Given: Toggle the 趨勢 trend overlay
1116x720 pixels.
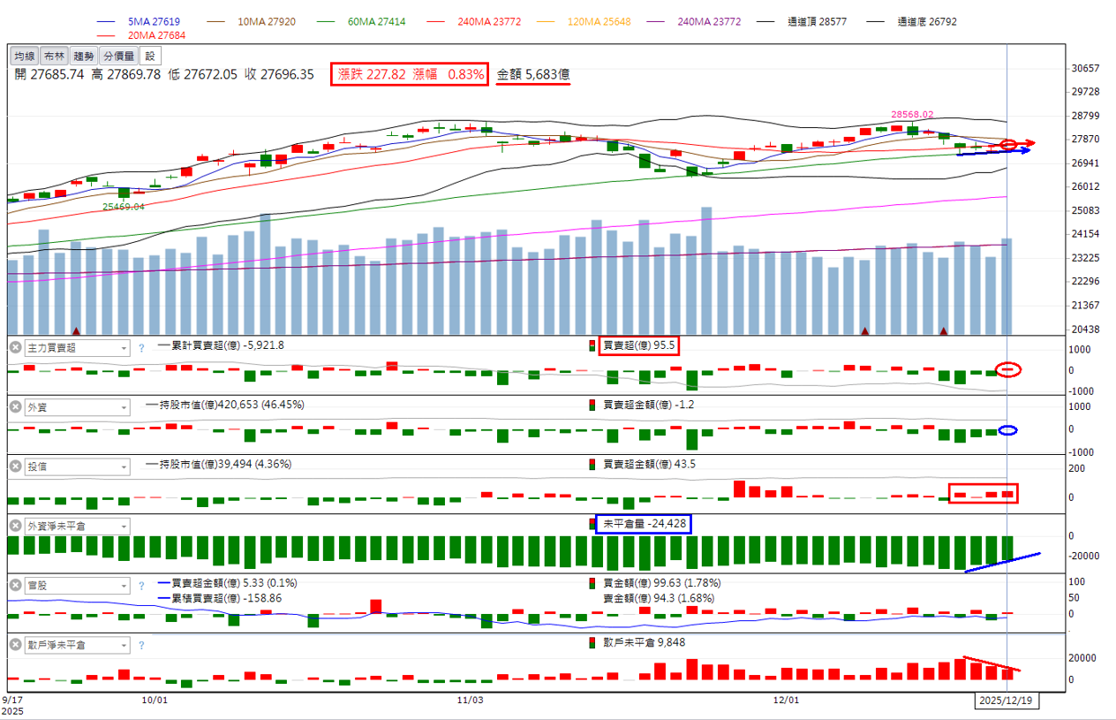Looking at the screenshot, I should pyautogui.click(x=83, y=56).
